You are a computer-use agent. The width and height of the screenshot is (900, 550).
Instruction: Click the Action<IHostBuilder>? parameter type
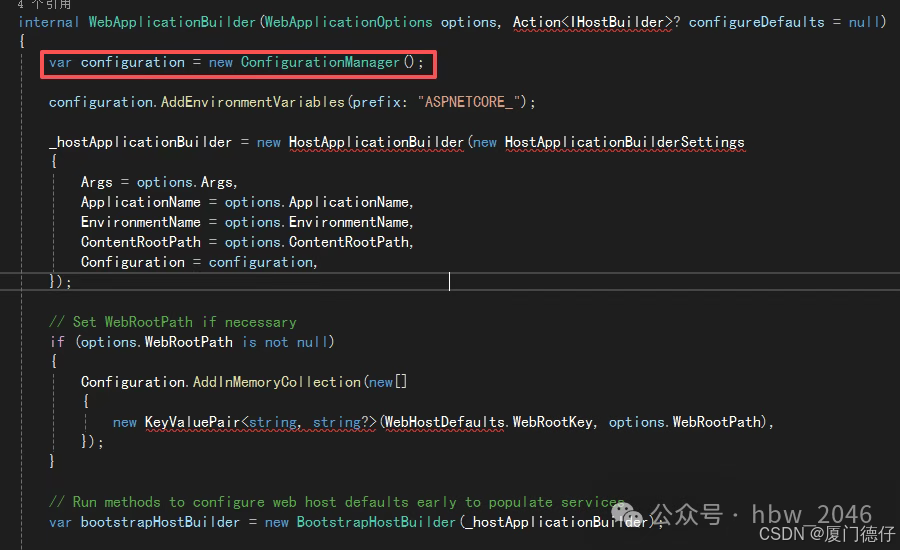[x=596, y=22]
